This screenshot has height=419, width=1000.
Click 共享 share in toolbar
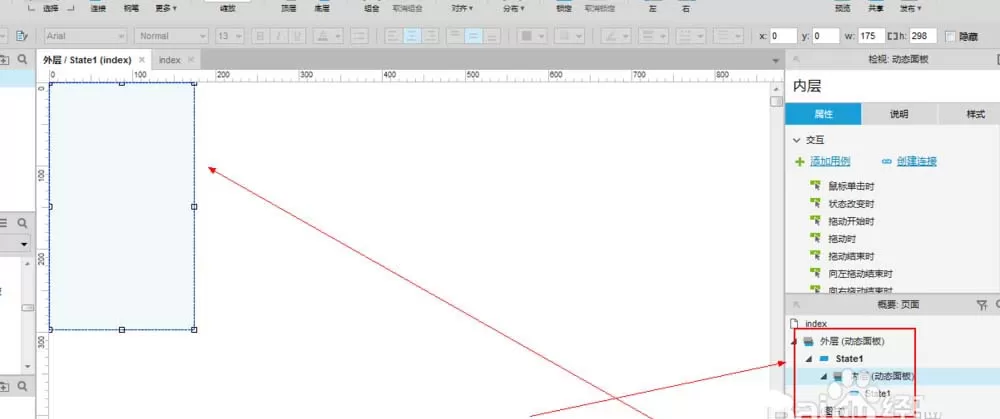click(877, 9)
